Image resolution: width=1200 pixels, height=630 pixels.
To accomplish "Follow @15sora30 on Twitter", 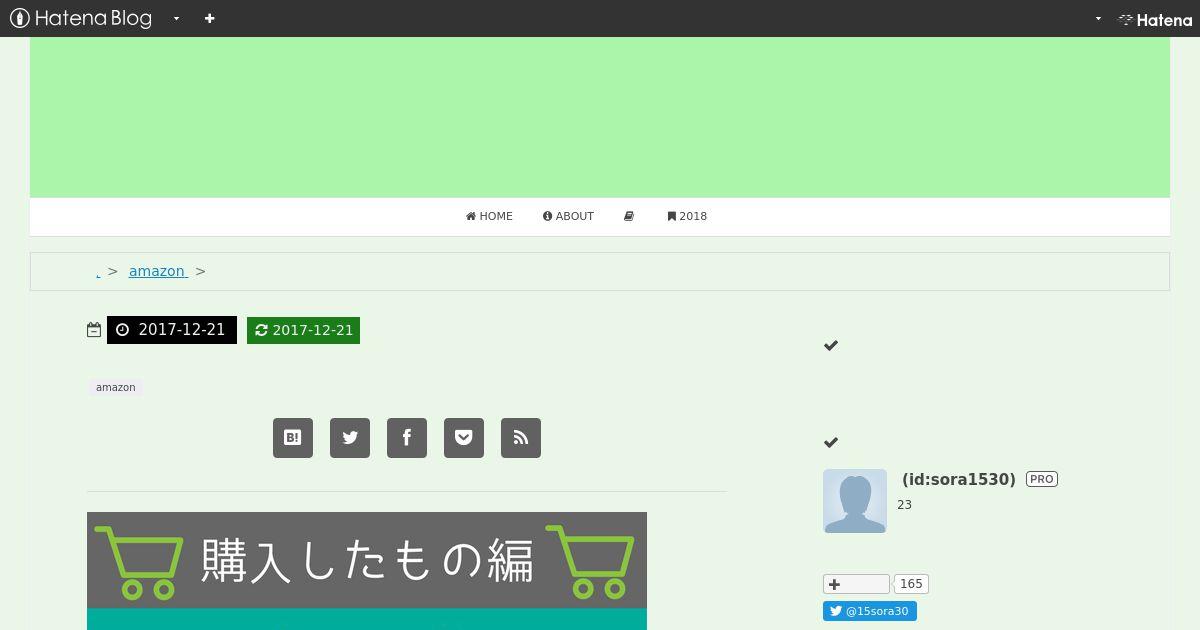I will click(870, 611).
